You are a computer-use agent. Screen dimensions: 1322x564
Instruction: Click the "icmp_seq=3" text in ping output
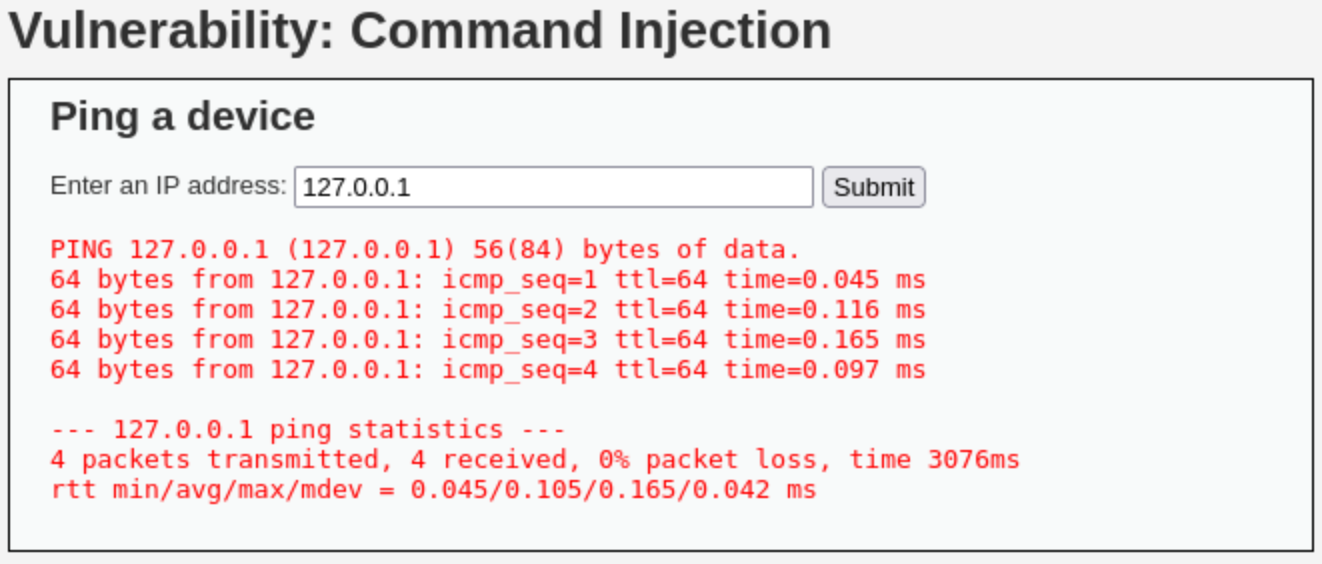click(521, 340)
